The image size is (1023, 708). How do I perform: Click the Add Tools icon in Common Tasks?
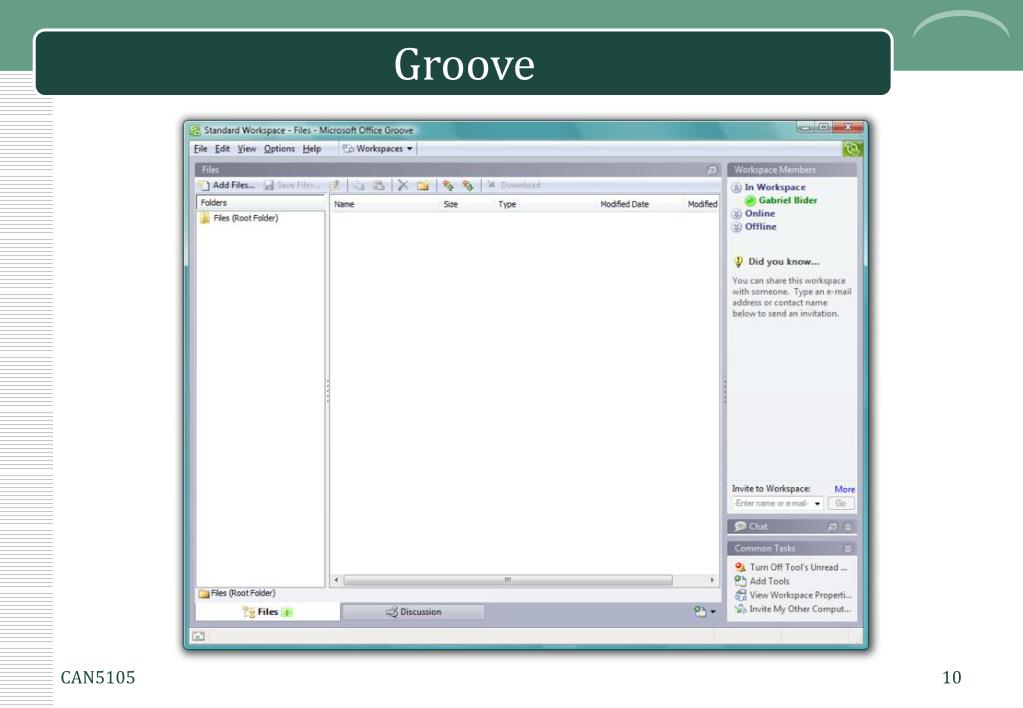click(741, 581)
